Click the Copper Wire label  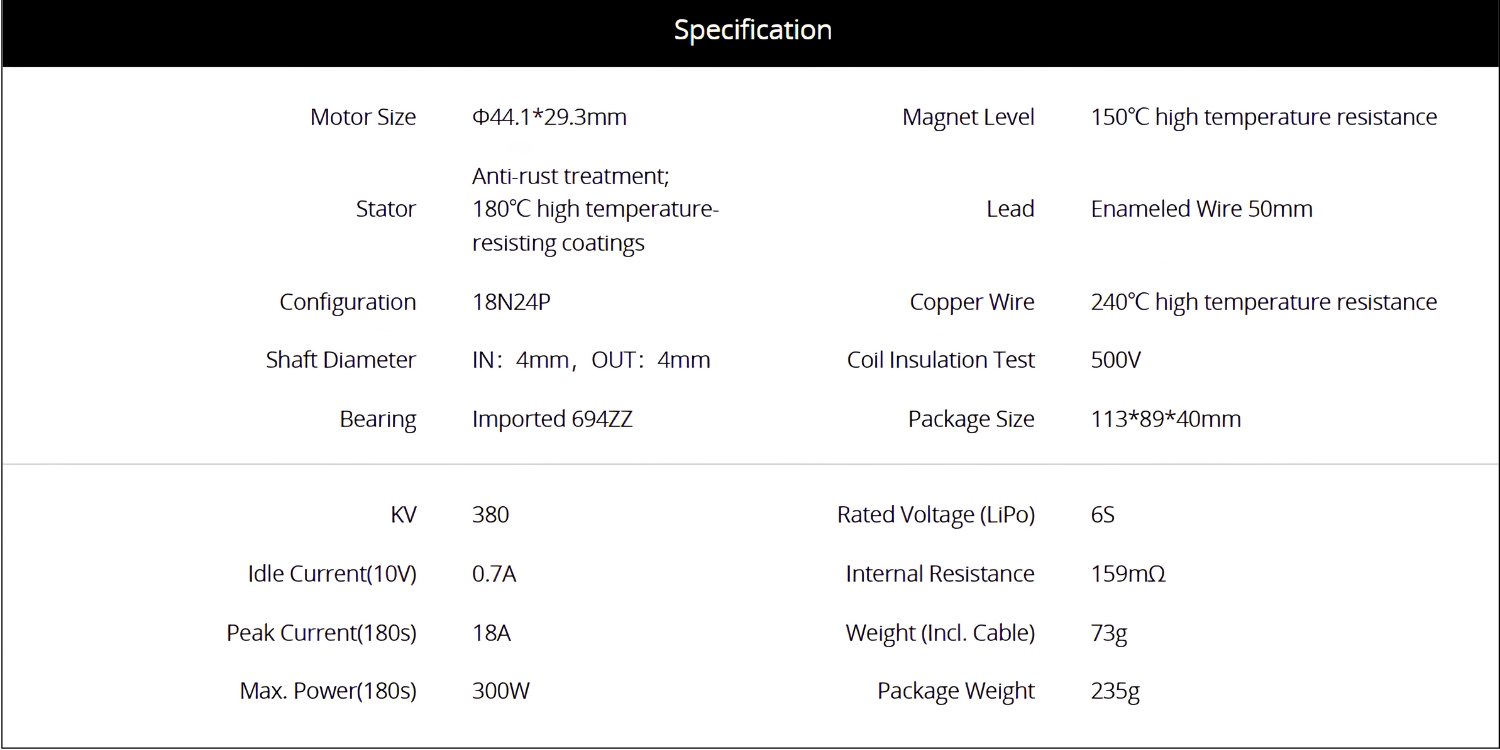click(972, 302)
